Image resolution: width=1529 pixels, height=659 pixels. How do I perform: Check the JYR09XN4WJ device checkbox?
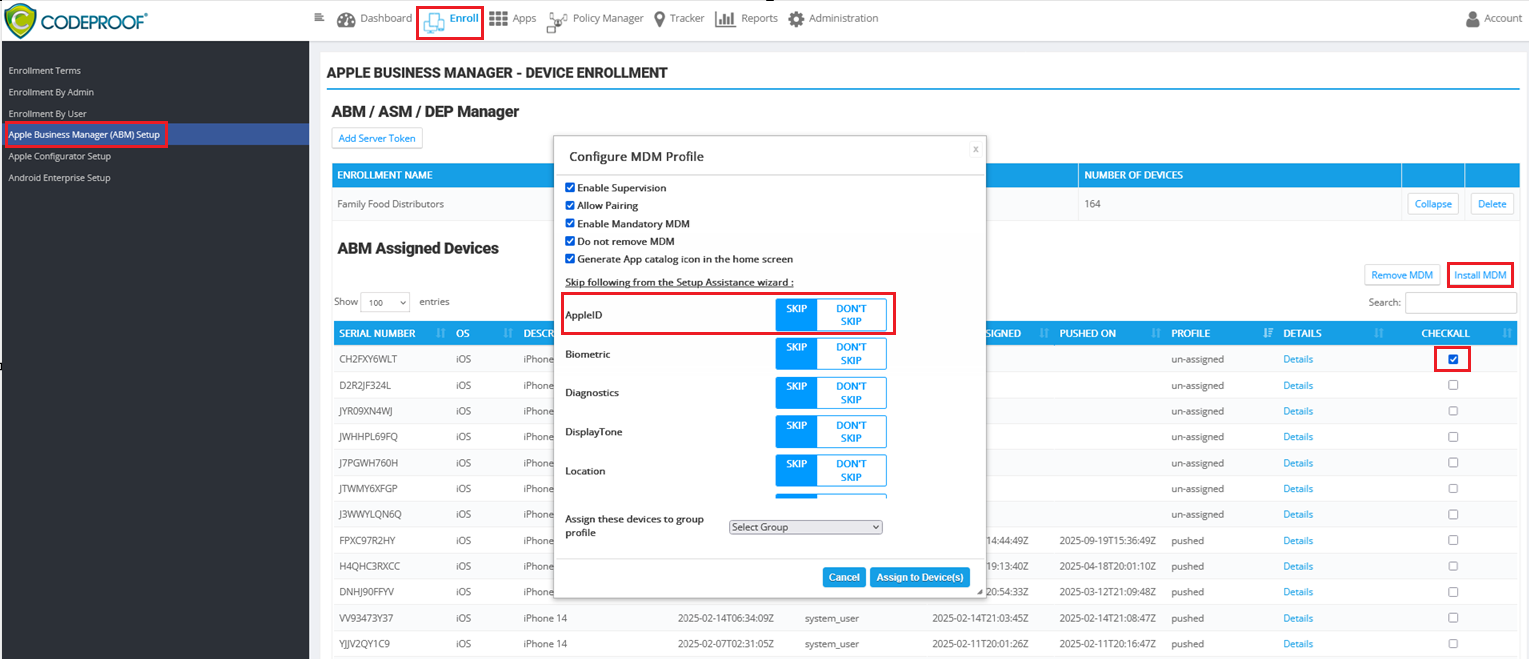[1453, 411]
